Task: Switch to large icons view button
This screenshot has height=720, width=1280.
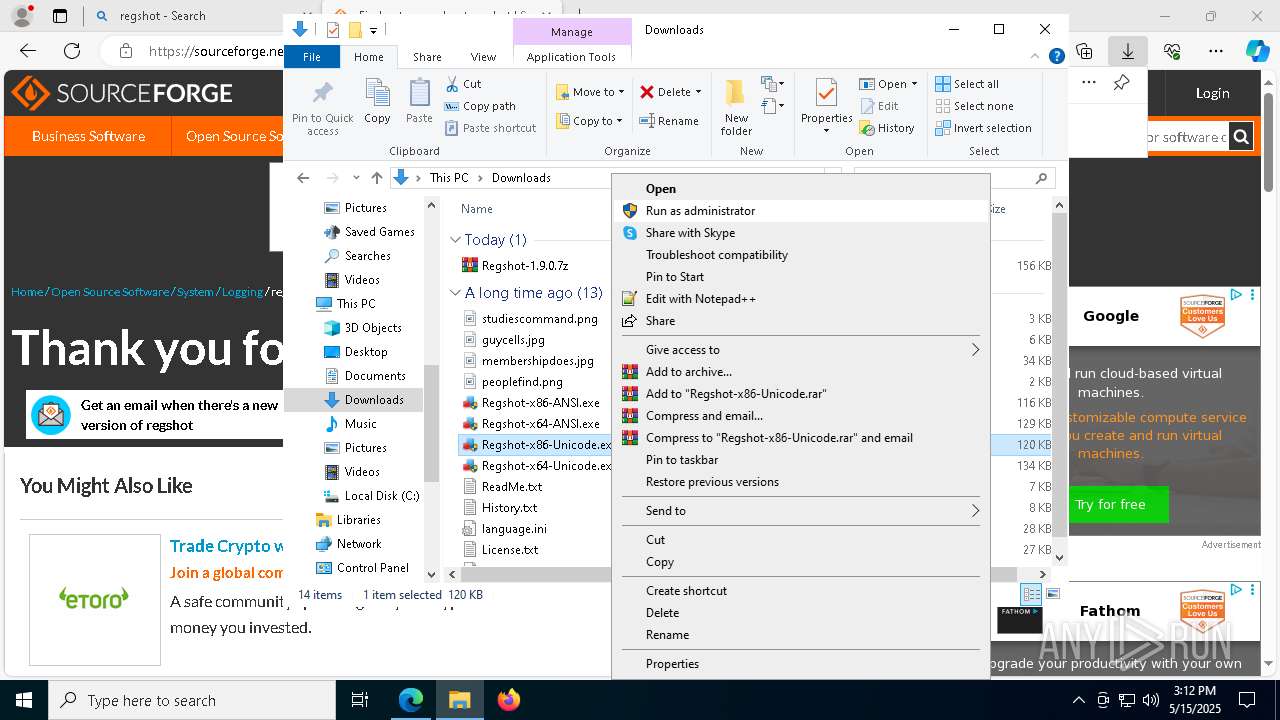Action: click(1052, 594)
